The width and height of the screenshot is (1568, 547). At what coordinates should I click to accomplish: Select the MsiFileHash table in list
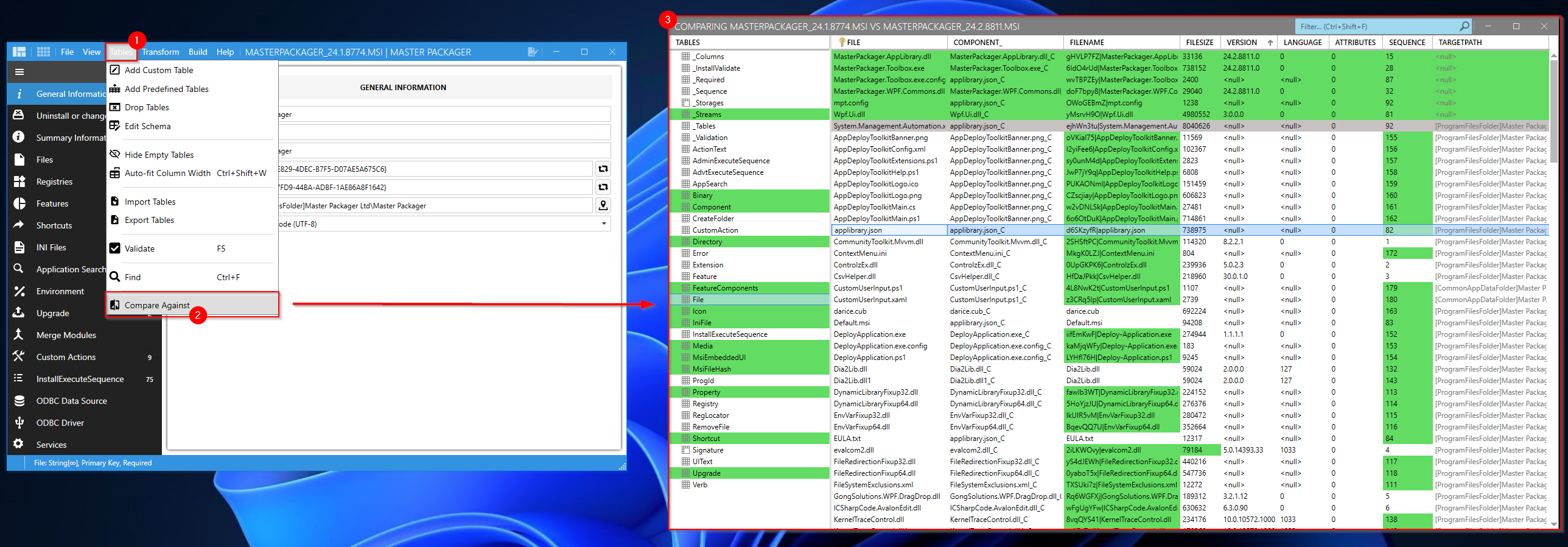[750, 369]
